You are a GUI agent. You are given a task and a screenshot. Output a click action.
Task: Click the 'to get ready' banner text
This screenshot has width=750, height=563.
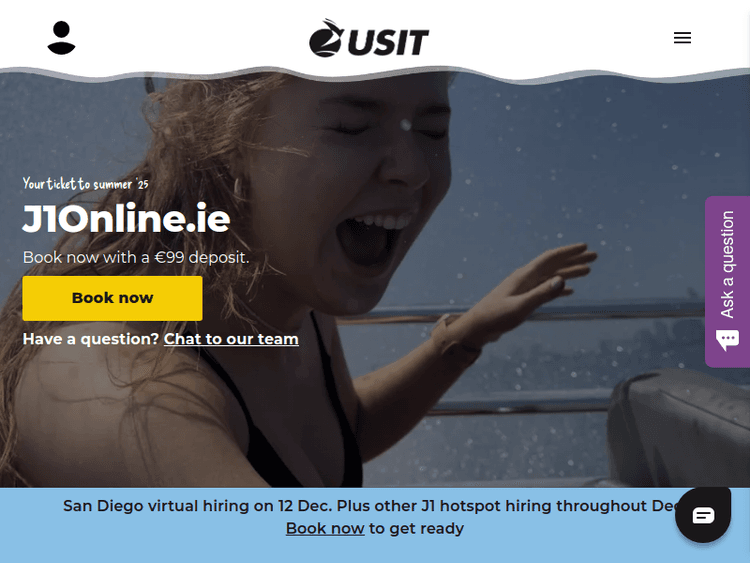click(x=416, y=528)
